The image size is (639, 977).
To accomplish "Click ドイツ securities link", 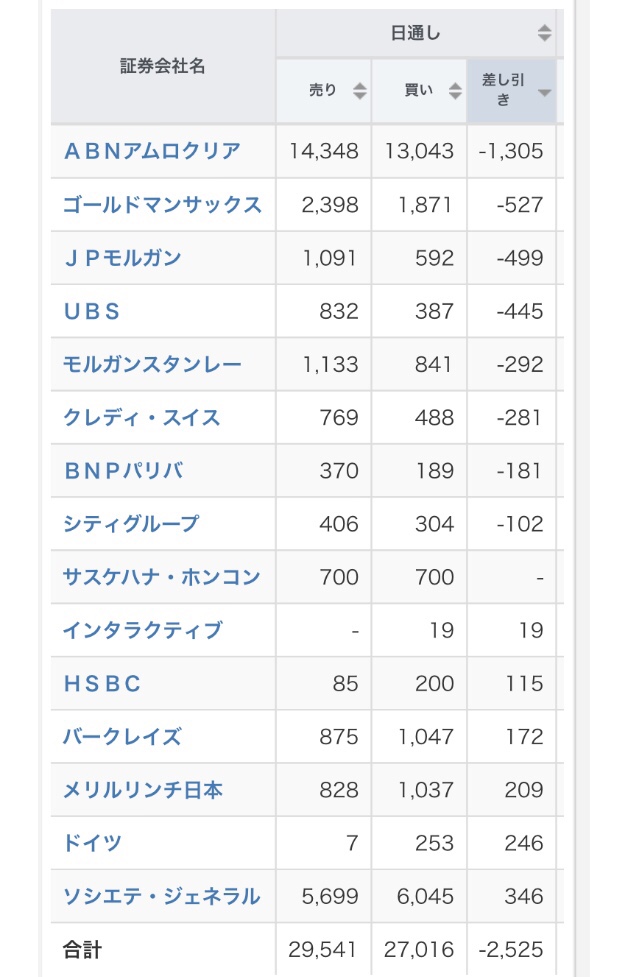I will click(92, 843).
